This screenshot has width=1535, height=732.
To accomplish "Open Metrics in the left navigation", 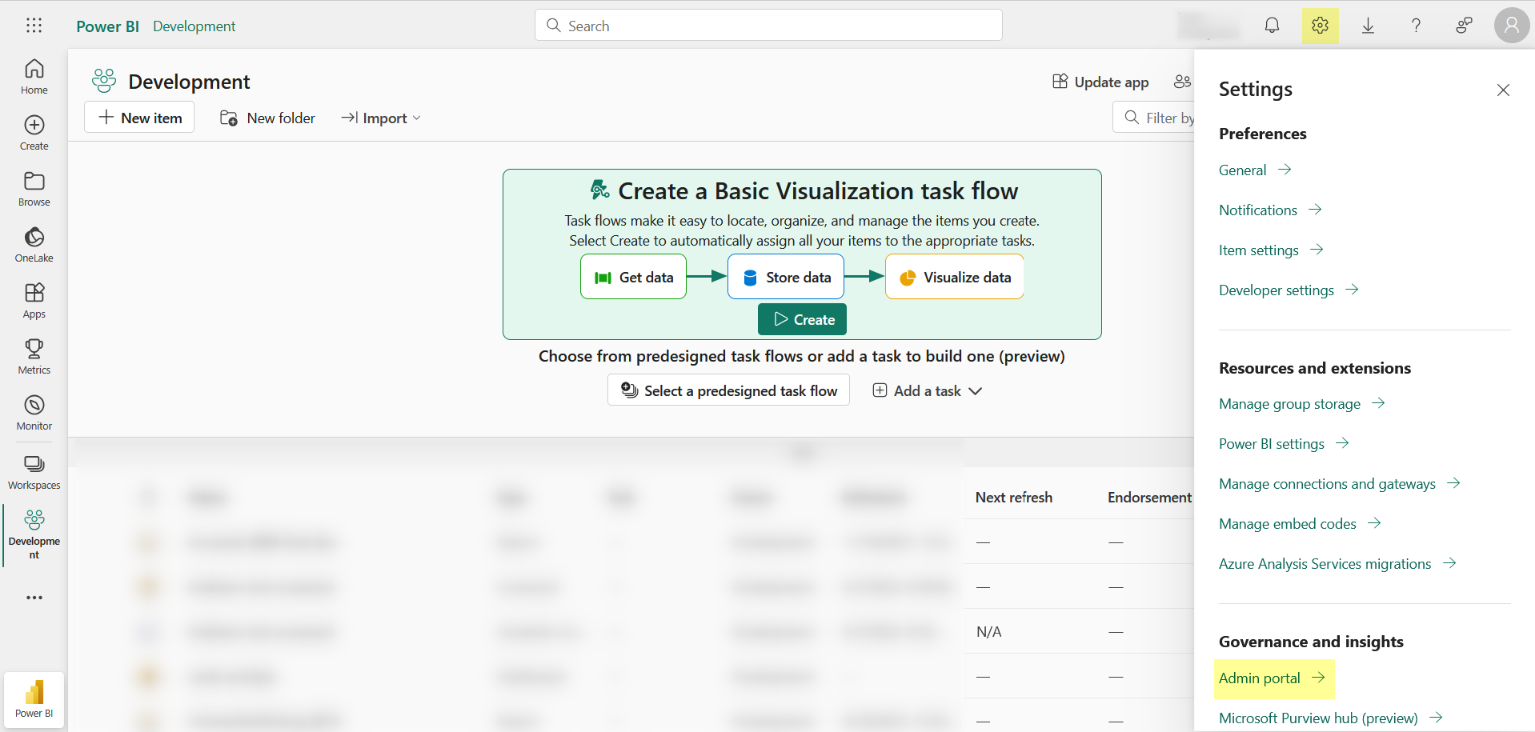I will point(34,356).
